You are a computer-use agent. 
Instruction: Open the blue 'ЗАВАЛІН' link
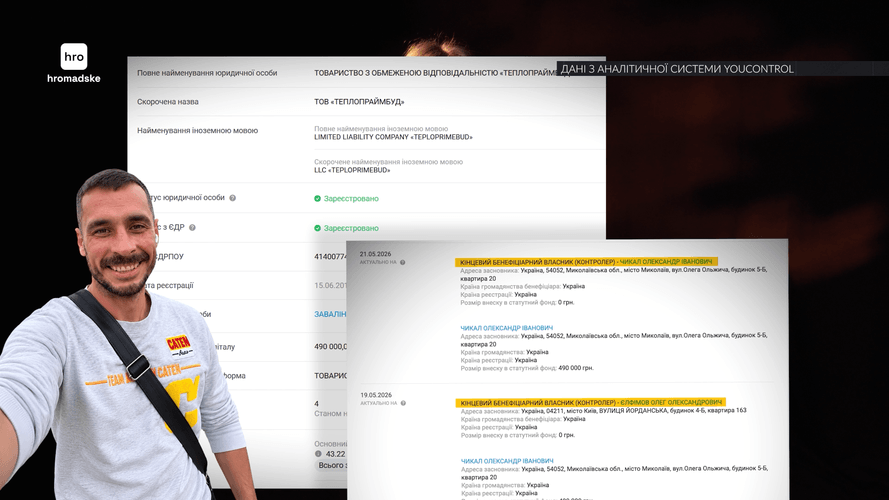330,314
